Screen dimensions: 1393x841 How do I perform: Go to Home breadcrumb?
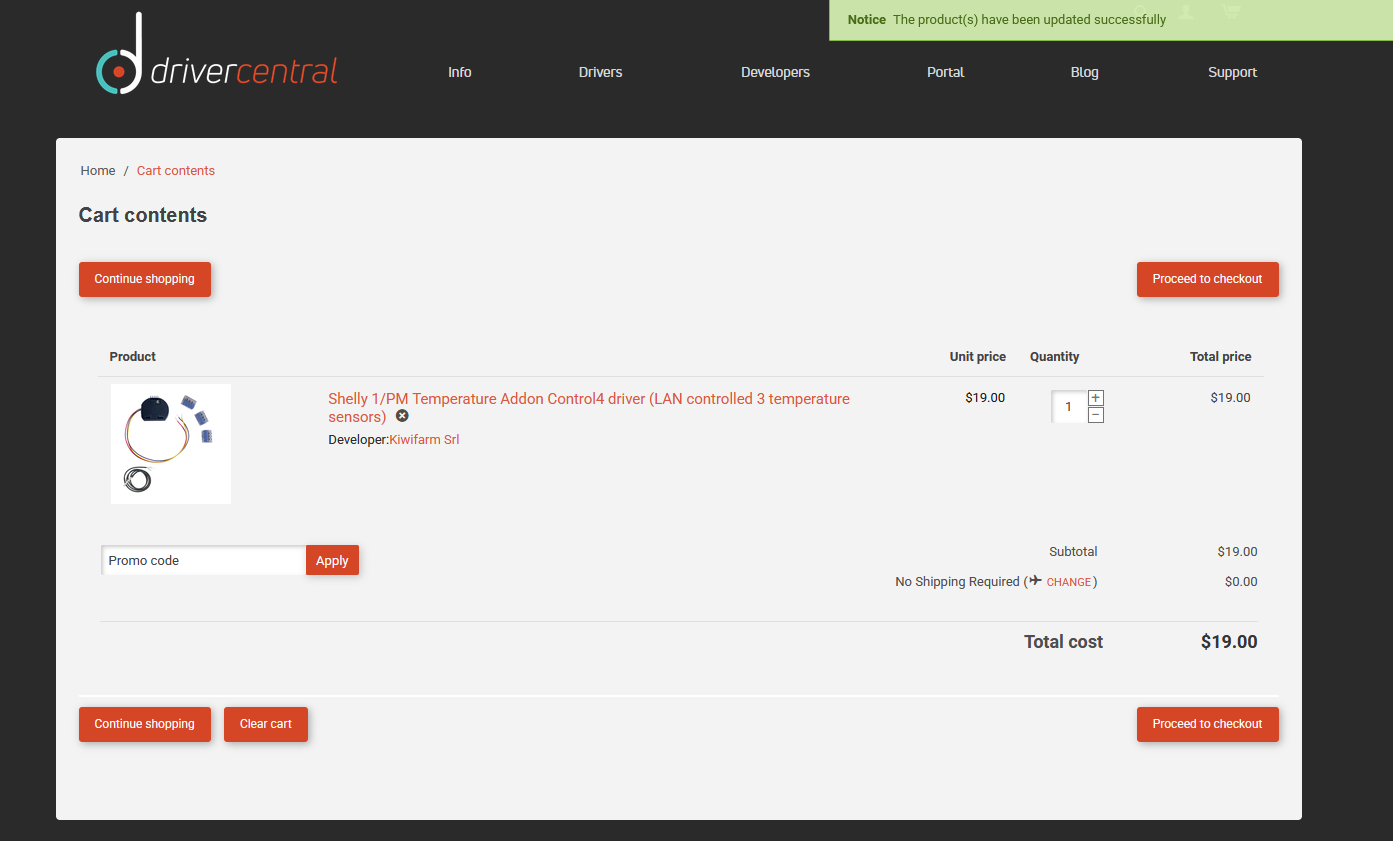[98, 171]
